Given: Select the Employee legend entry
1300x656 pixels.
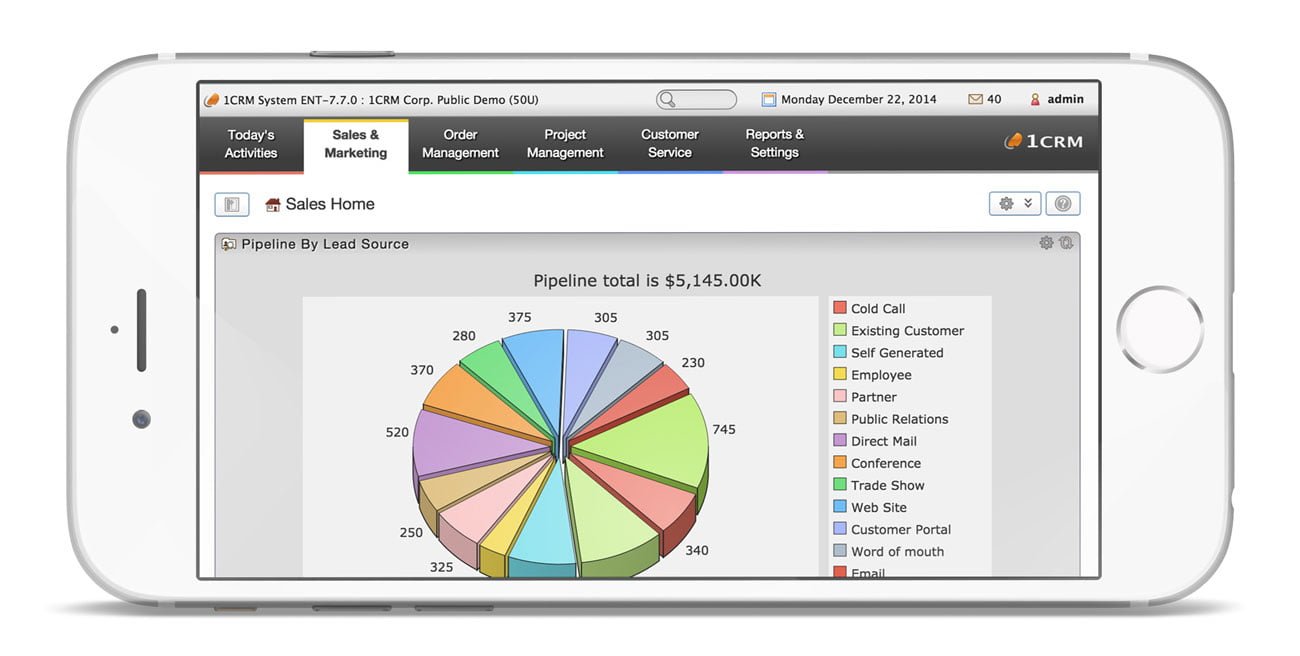Looking at the screenshot, I should 873,375.
